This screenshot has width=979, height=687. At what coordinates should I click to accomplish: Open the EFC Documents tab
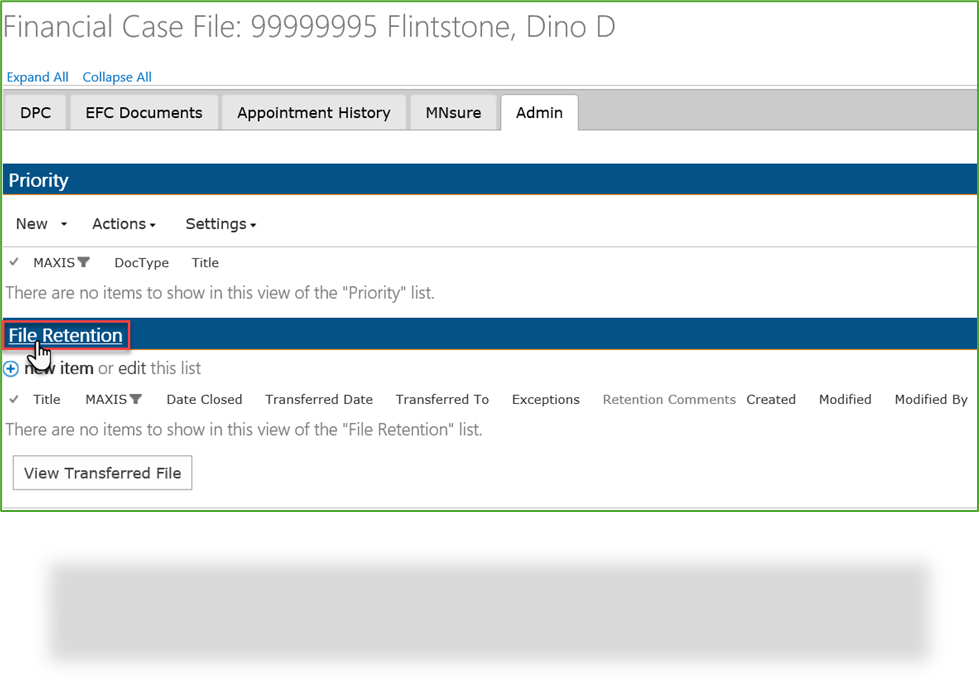(x=144, y=113)
